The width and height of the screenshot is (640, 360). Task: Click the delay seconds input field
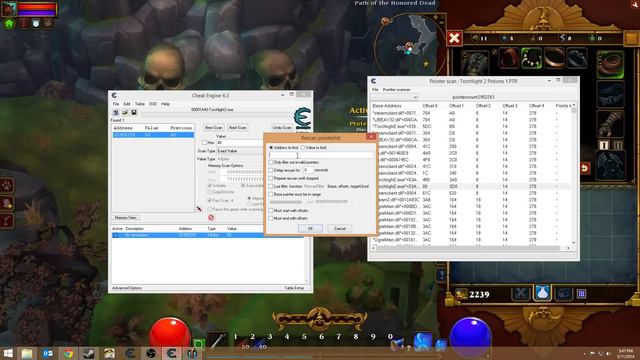(x=308, y=170)
